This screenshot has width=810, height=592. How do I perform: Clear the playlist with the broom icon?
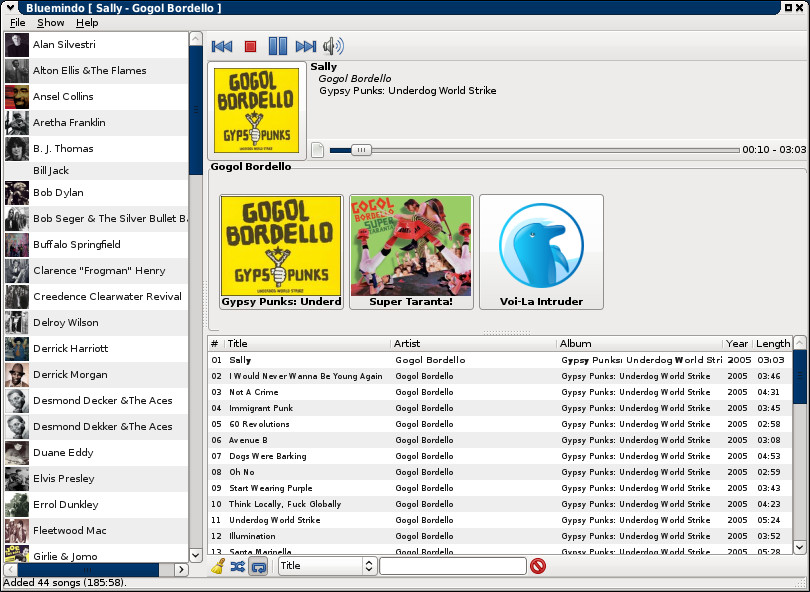point(218,566)
